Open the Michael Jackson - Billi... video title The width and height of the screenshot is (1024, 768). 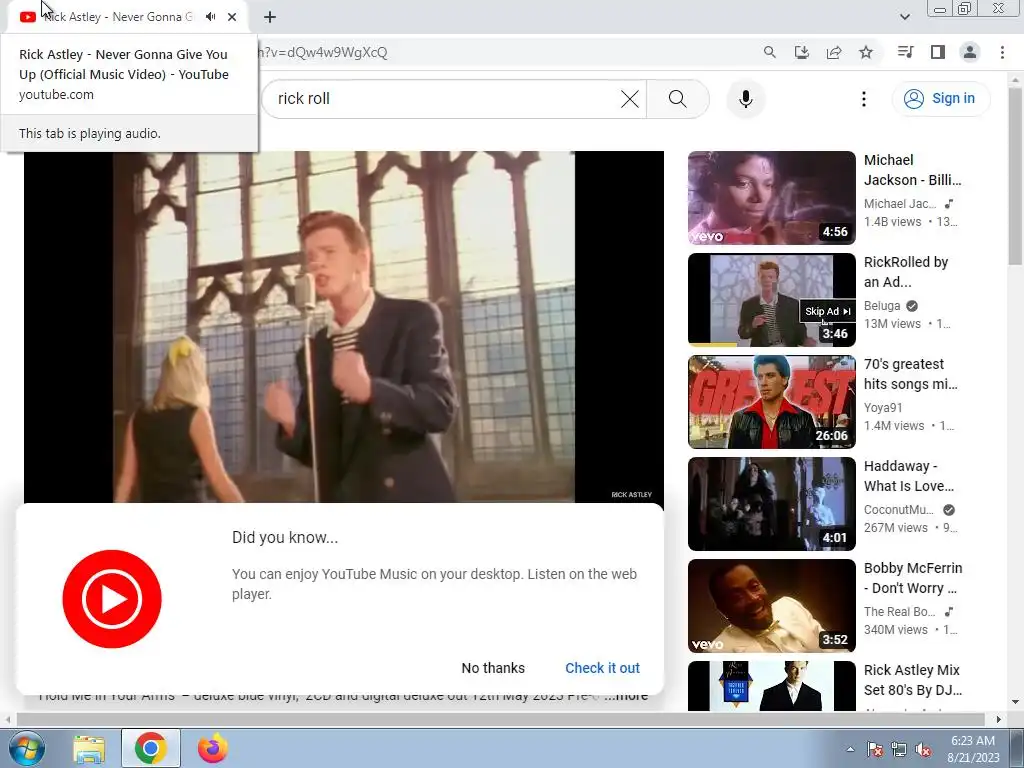click(x=912, y=170)
